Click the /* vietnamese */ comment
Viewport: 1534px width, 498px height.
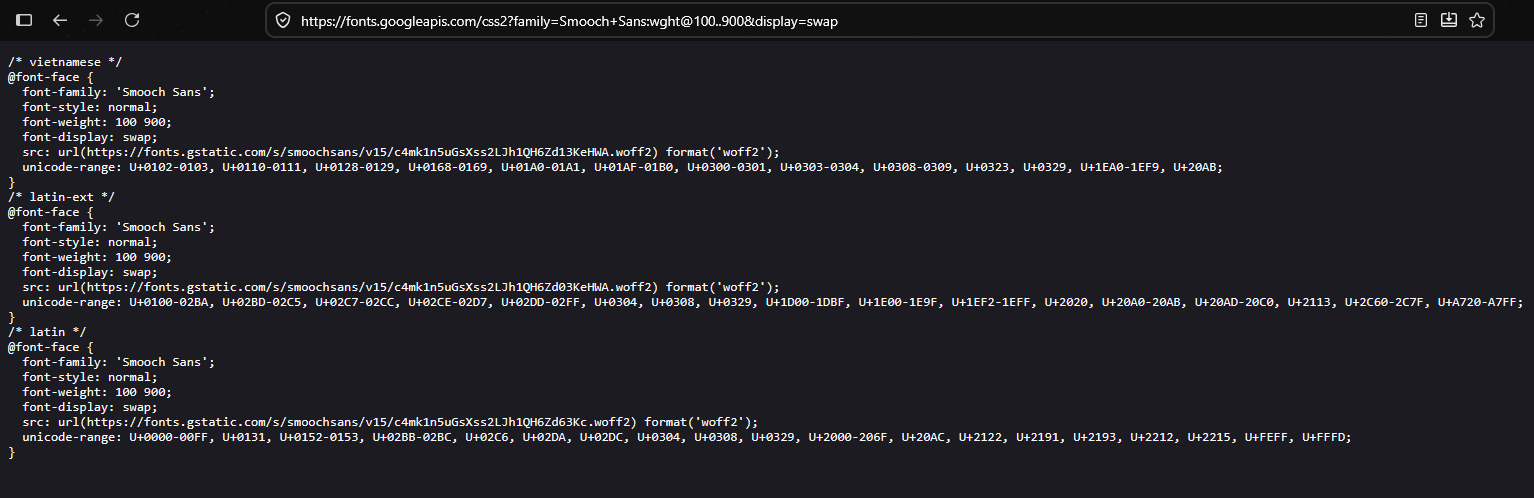[65, 62]
